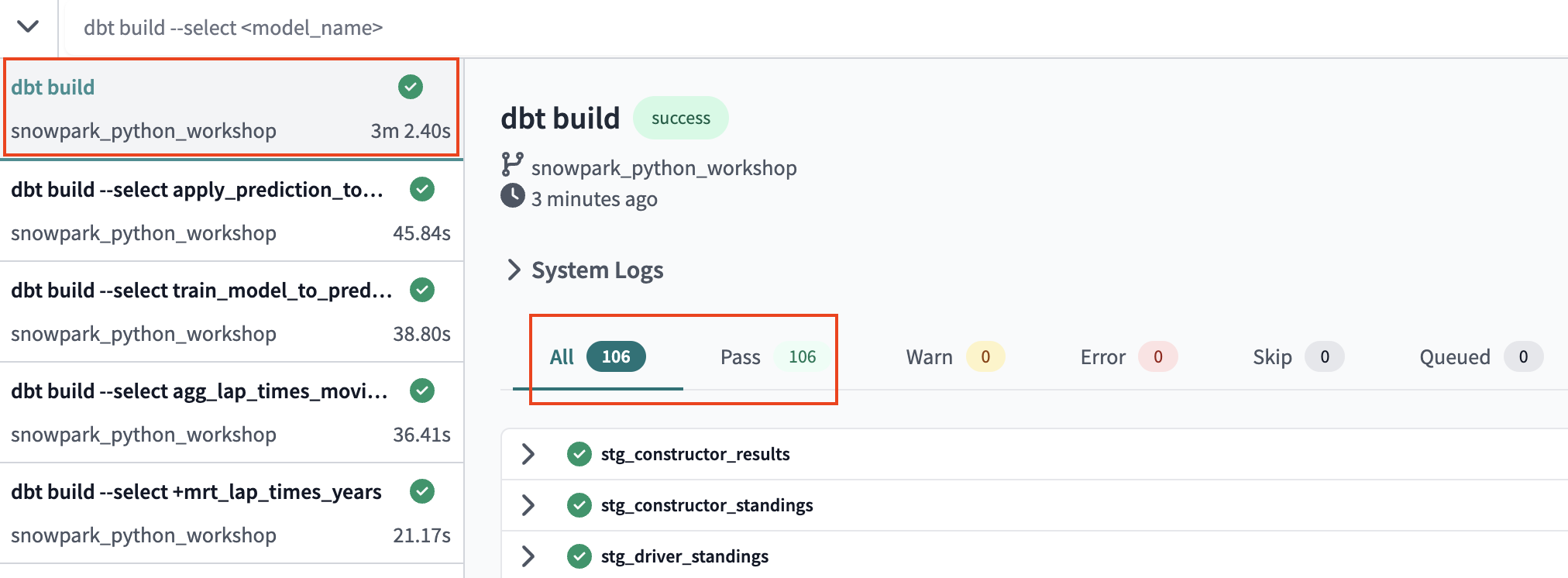Click the git branch icon
The image size is (1568, 578).
(512, 164)
